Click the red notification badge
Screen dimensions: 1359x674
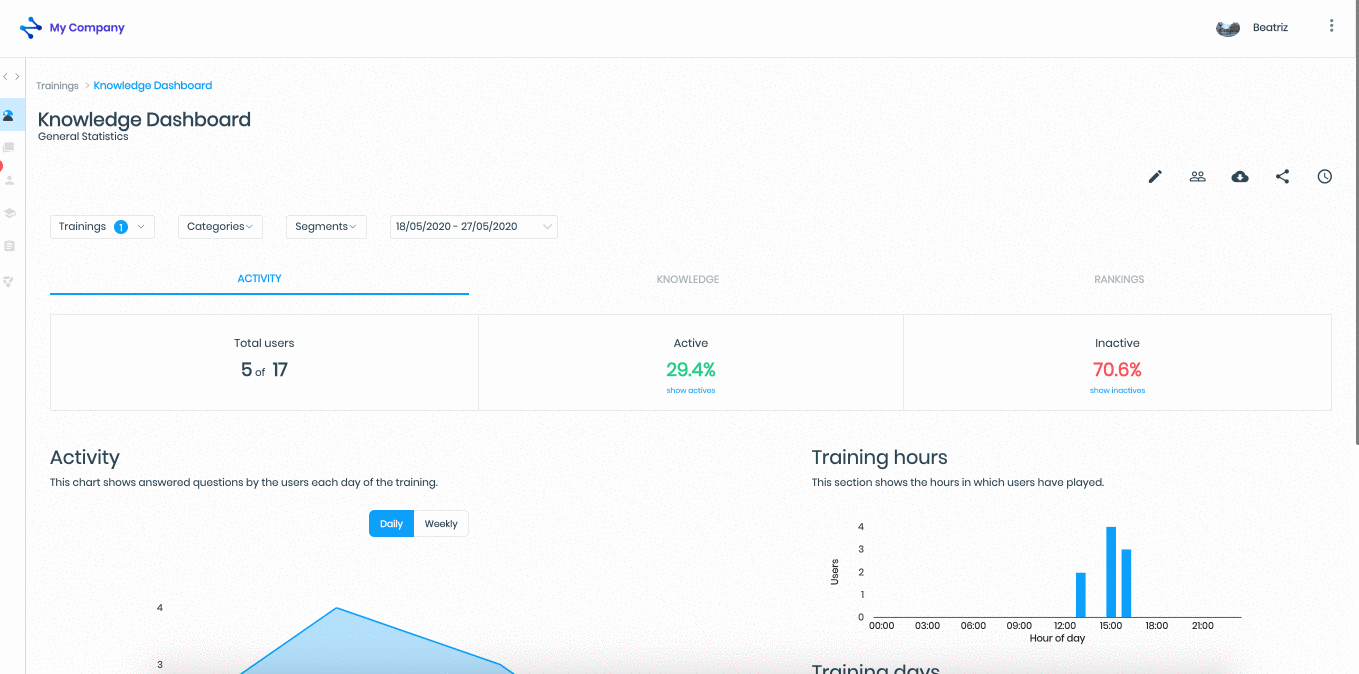coord(1,166)
